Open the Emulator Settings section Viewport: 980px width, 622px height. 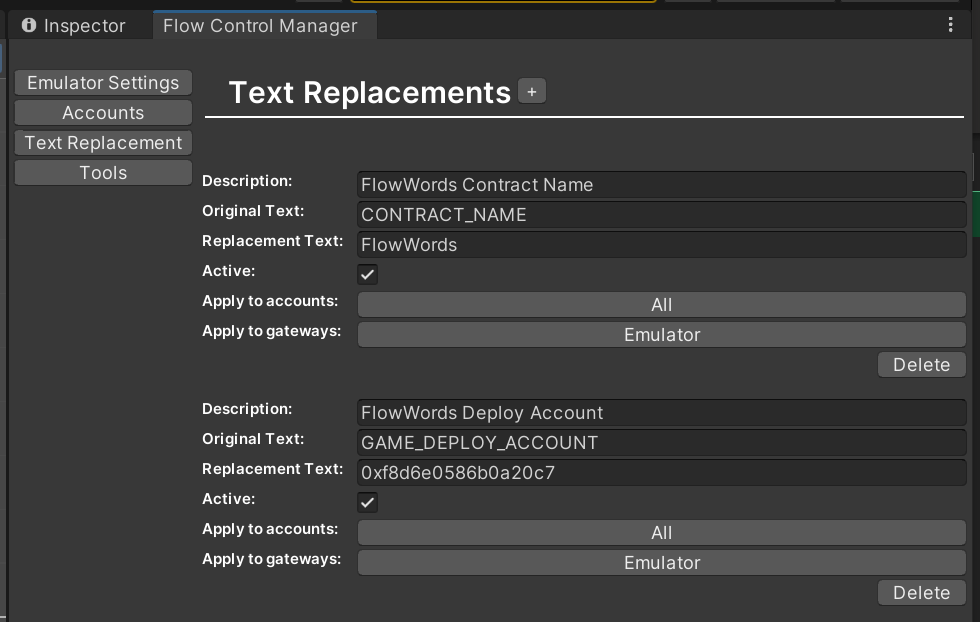(102, 82)
